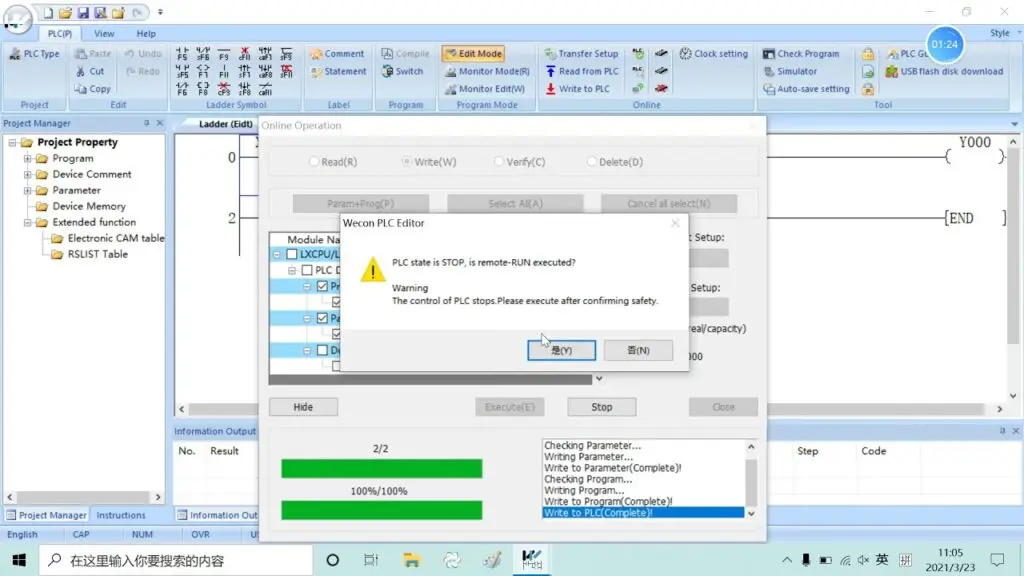Confirm remote-RUN with the 是(Y) button
This screenshot has height=576, width=1024.
coord(561,350)
